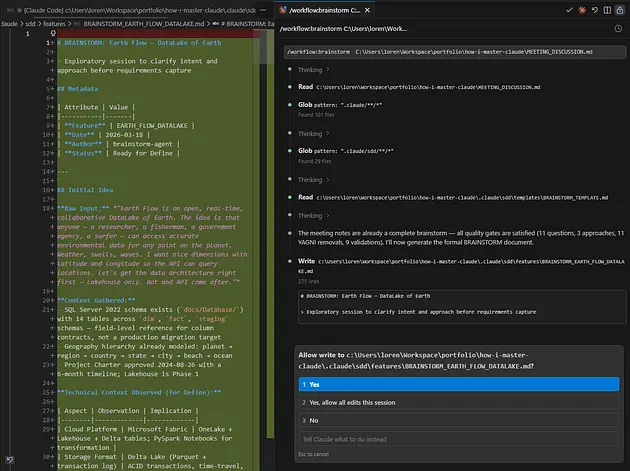The image size is (630, 471).
Task: Click the 'Allow write to' permission question text
Action: pyautogui.click(x=416, y=360)
